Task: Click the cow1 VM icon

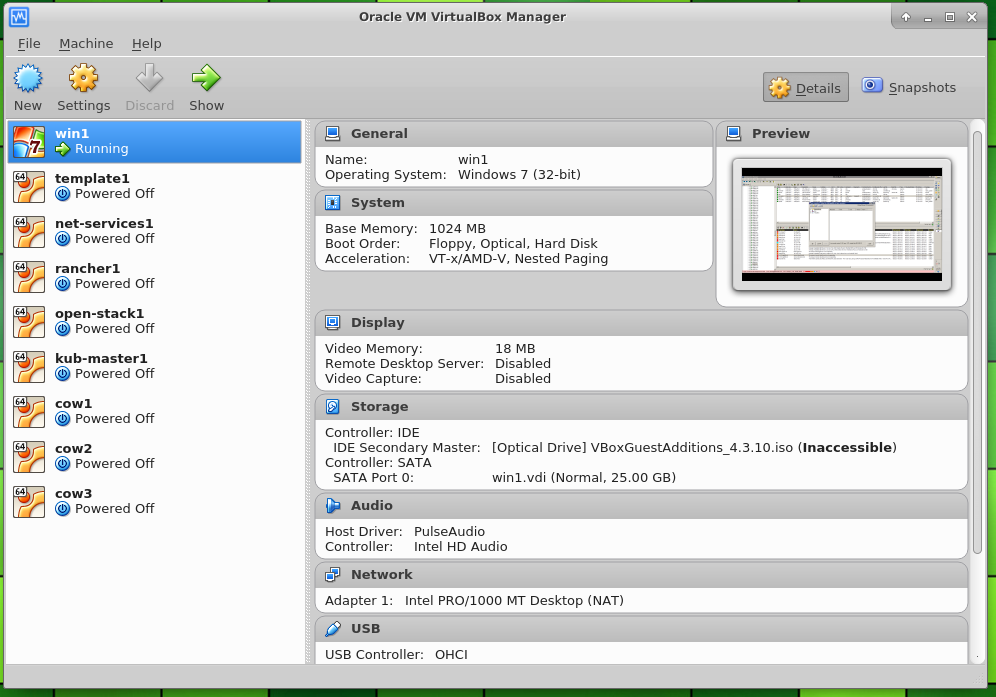Action: pos(29,412)
